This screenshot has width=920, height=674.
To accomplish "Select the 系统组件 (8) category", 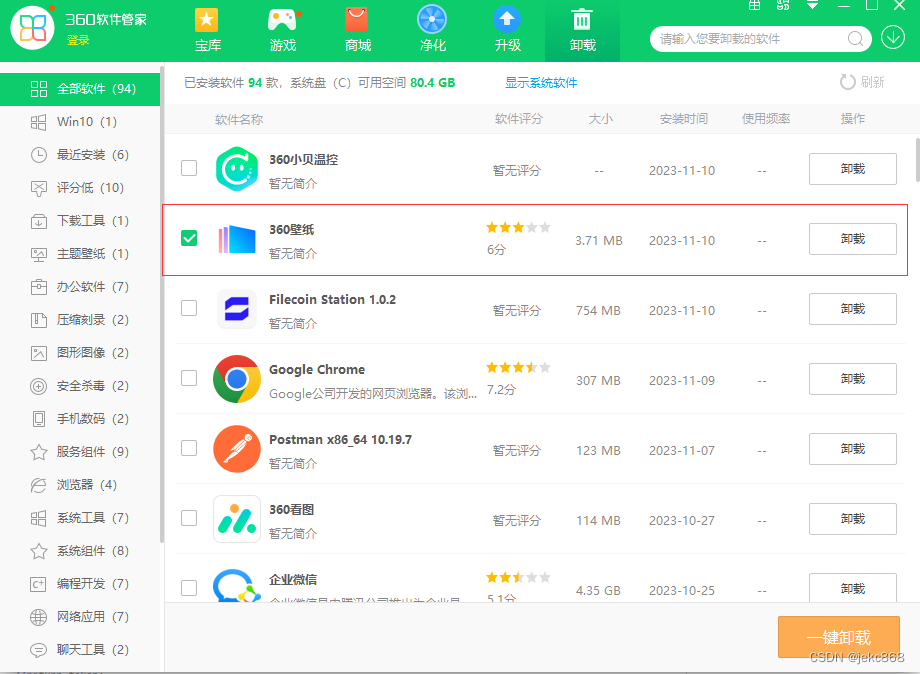I will tap(80, 551).
